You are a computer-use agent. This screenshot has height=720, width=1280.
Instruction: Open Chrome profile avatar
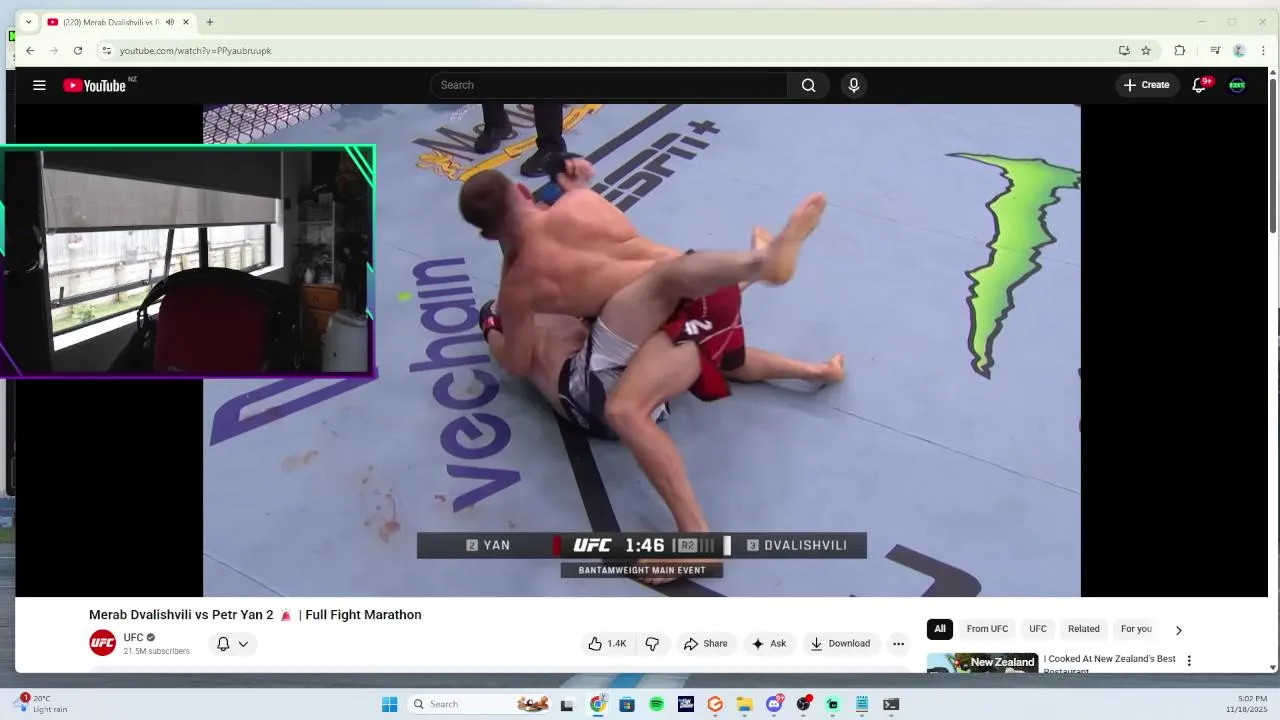(1239, 50)
